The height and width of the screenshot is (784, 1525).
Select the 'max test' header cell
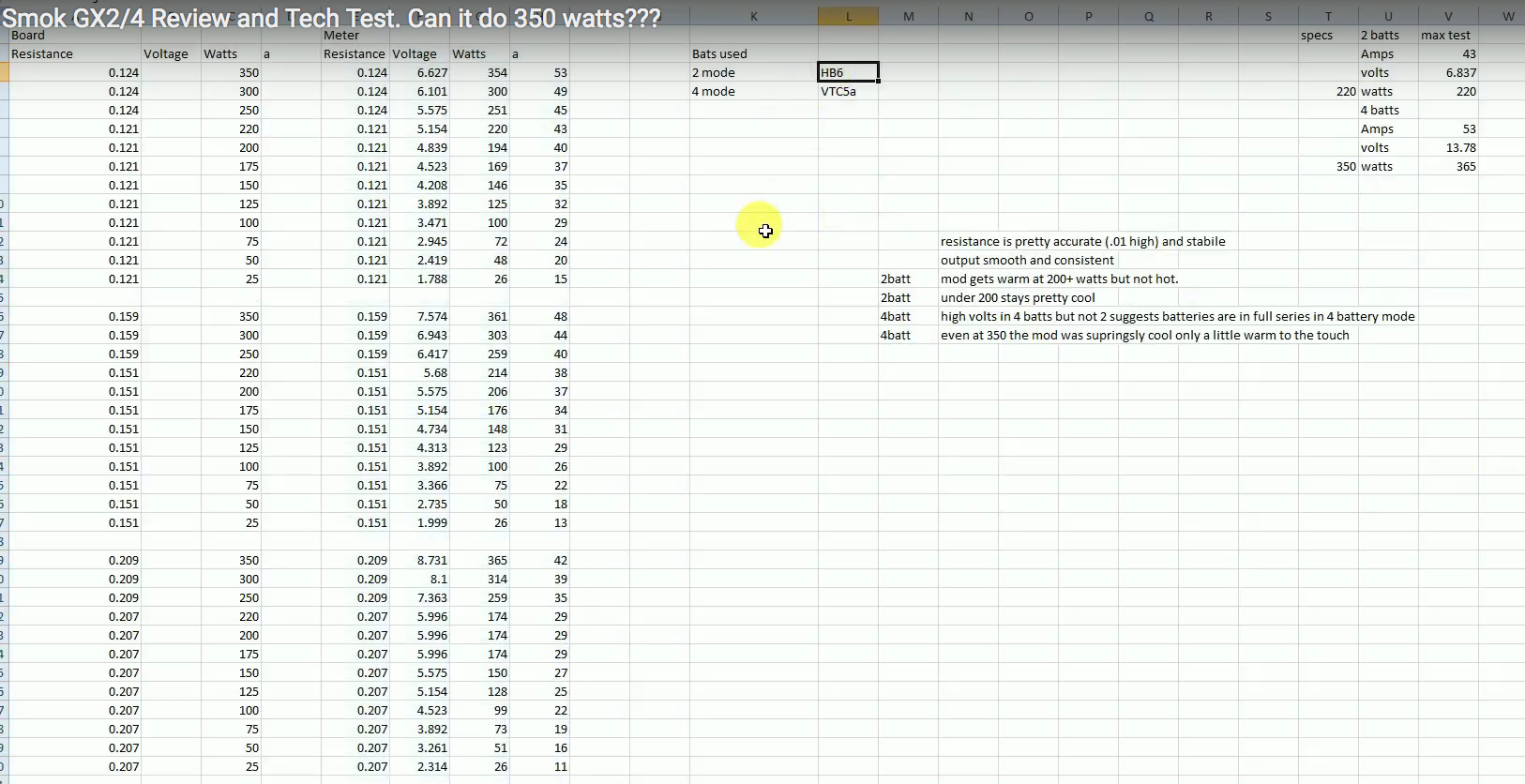1448,35
